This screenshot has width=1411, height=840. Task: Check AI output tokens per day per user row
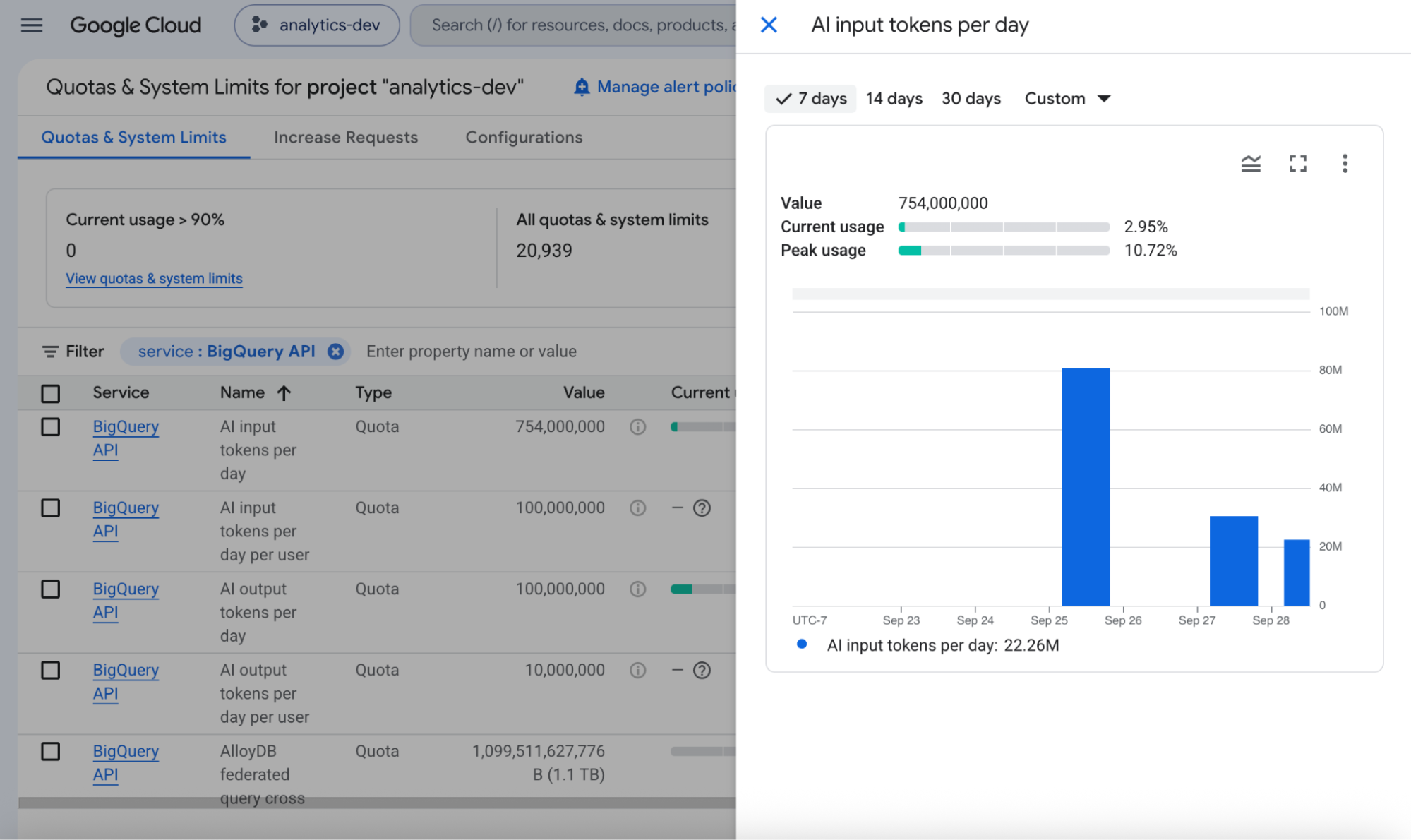tap(51, 671)
